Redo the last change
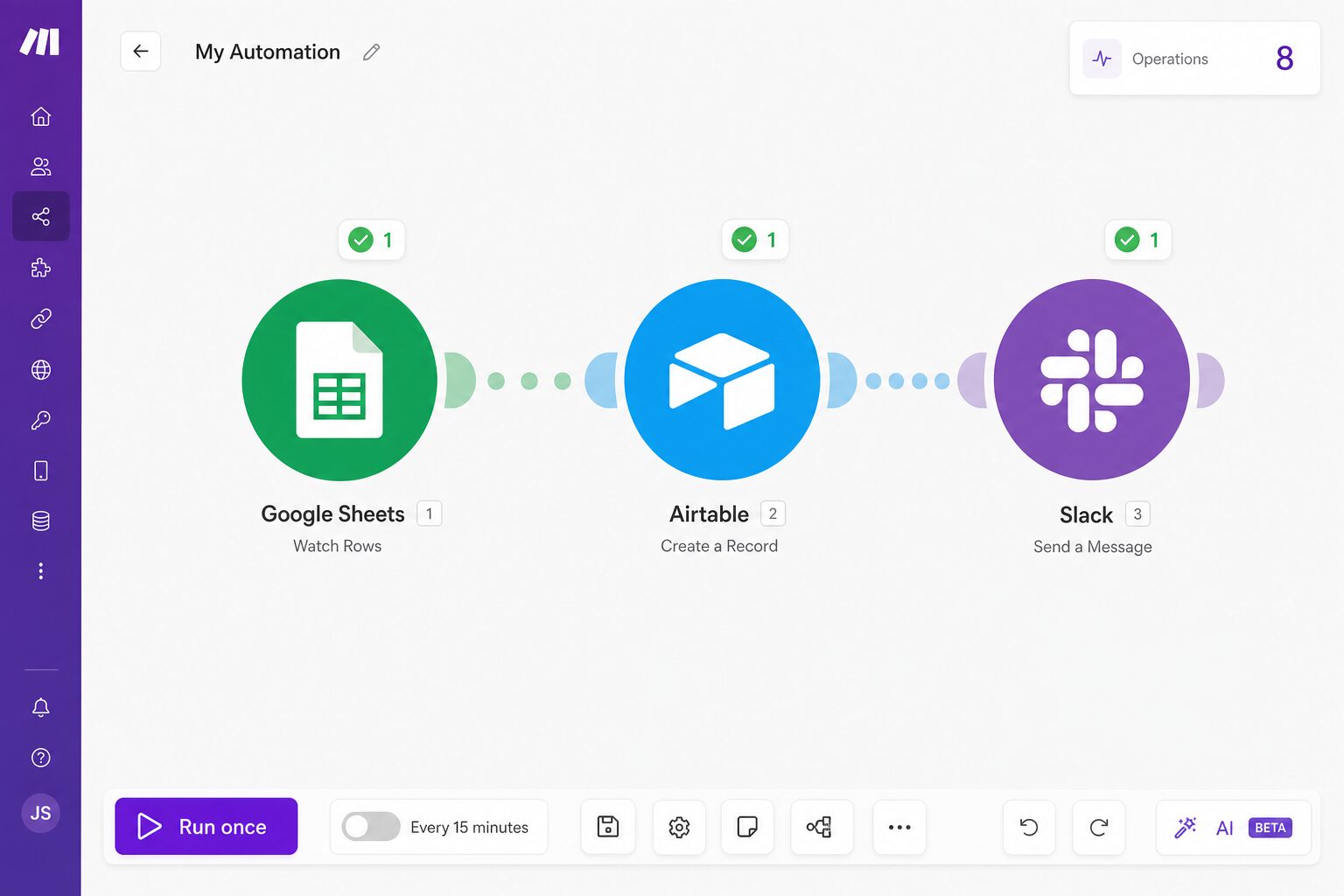 click(x=1099, y=826)
